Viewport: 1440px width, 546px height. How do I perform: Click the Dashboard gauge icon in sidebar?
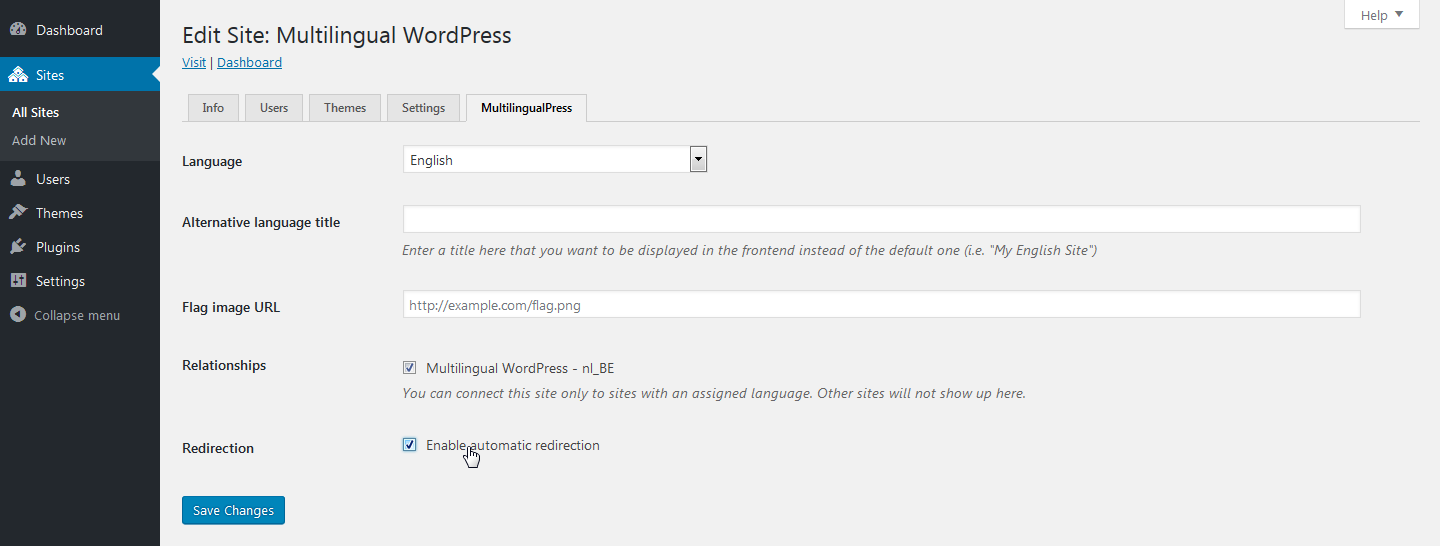tap(18, 30)
